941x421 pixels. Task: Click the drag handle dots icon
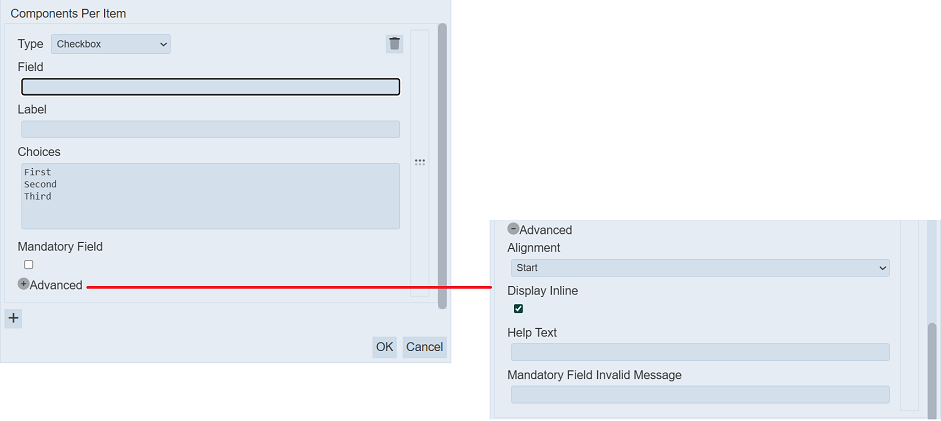pos(420,161)
